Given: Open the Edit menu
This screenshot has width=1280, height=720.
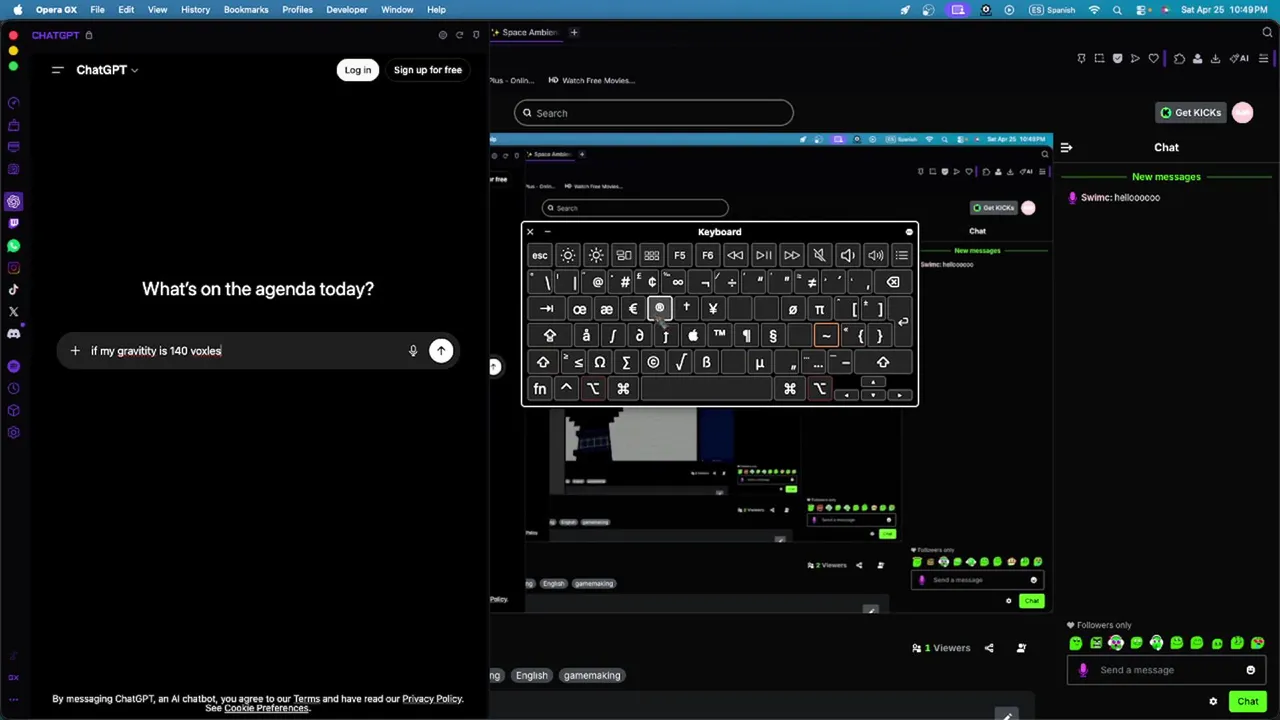Looking at the screenshot, I should pyautogui.click(x=126, y=10).
